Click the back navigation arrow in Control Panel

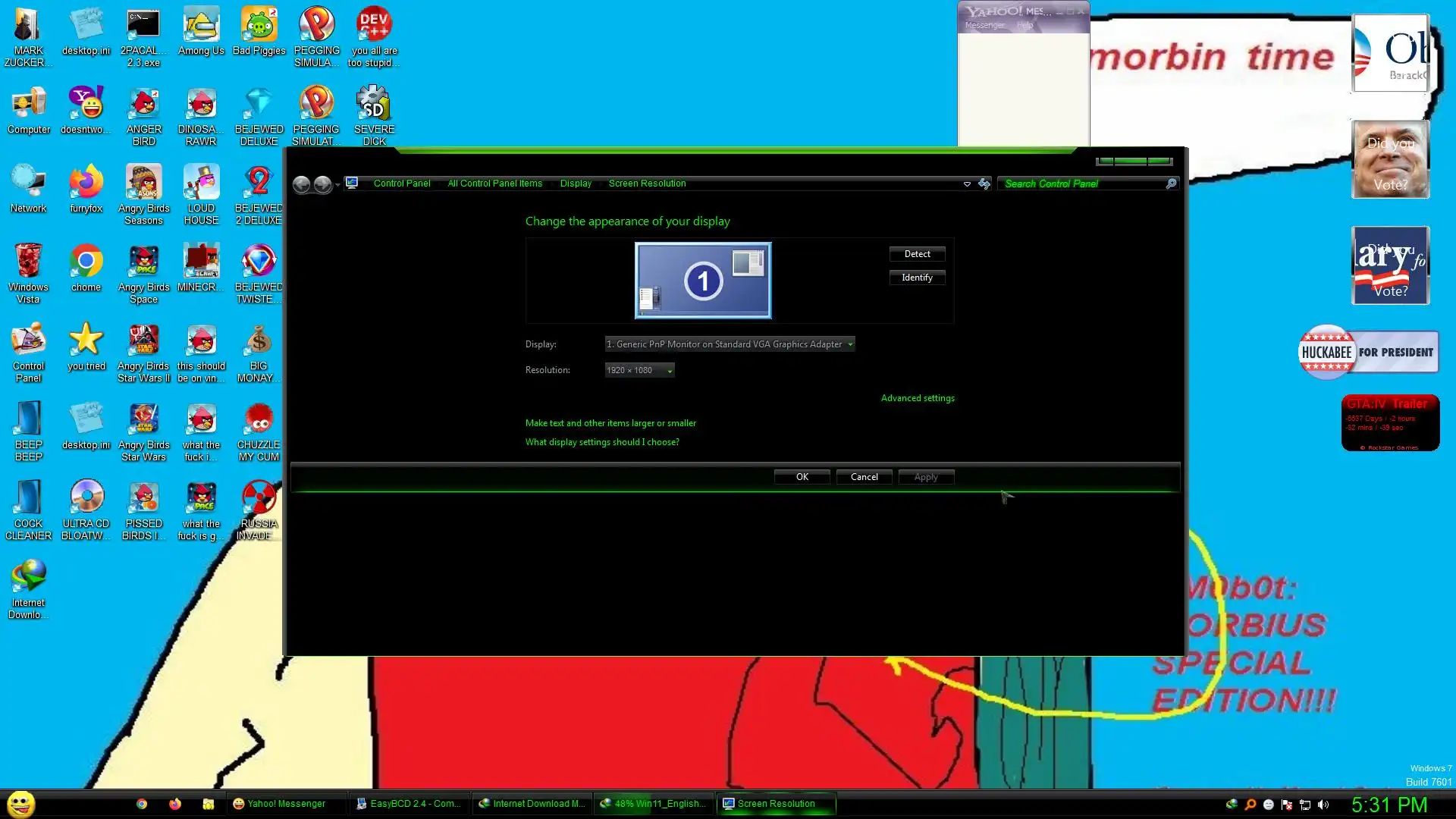click(x=301, y=184)
